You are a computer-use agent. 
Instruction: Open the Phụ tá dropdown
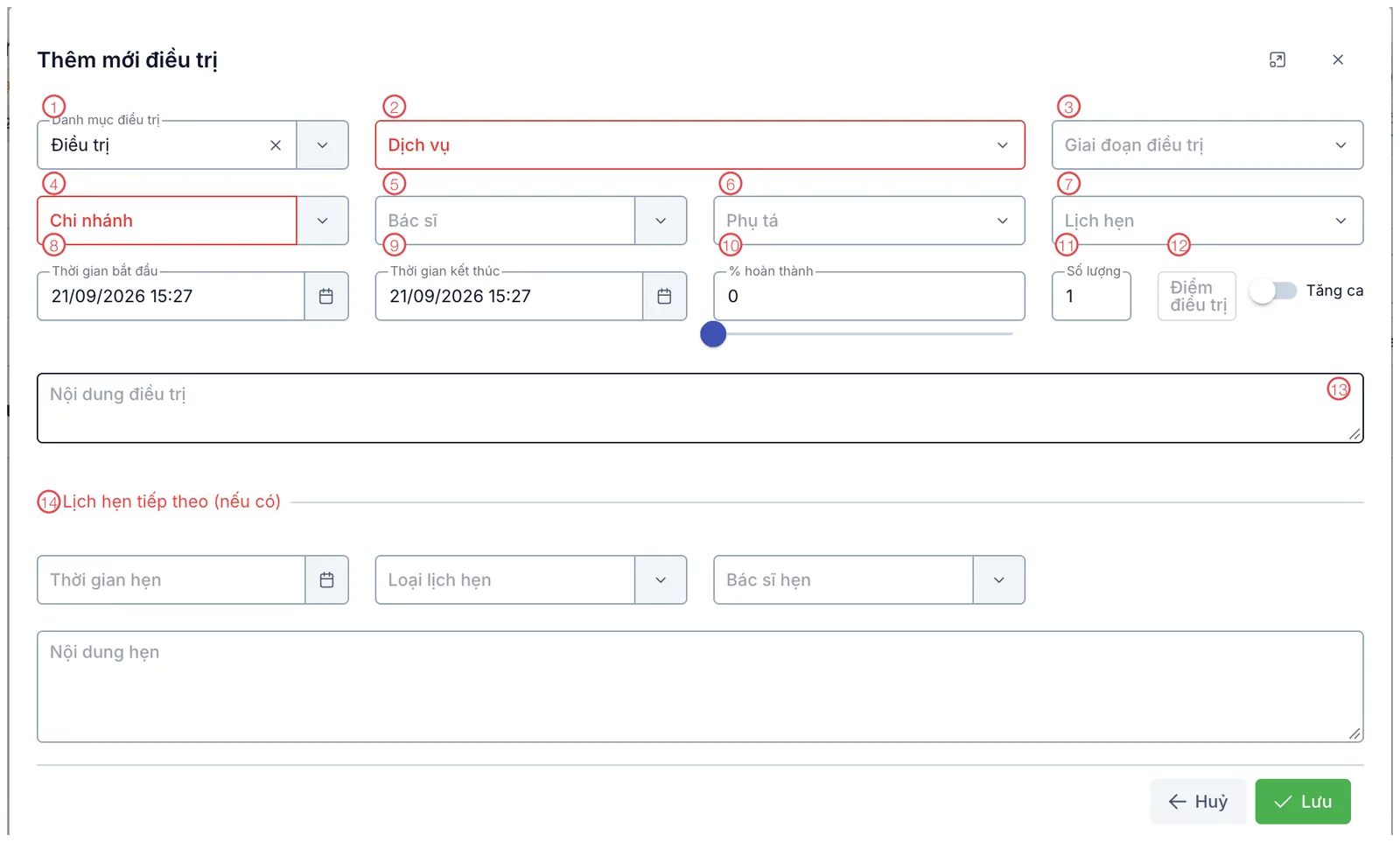tap(869, 221)
